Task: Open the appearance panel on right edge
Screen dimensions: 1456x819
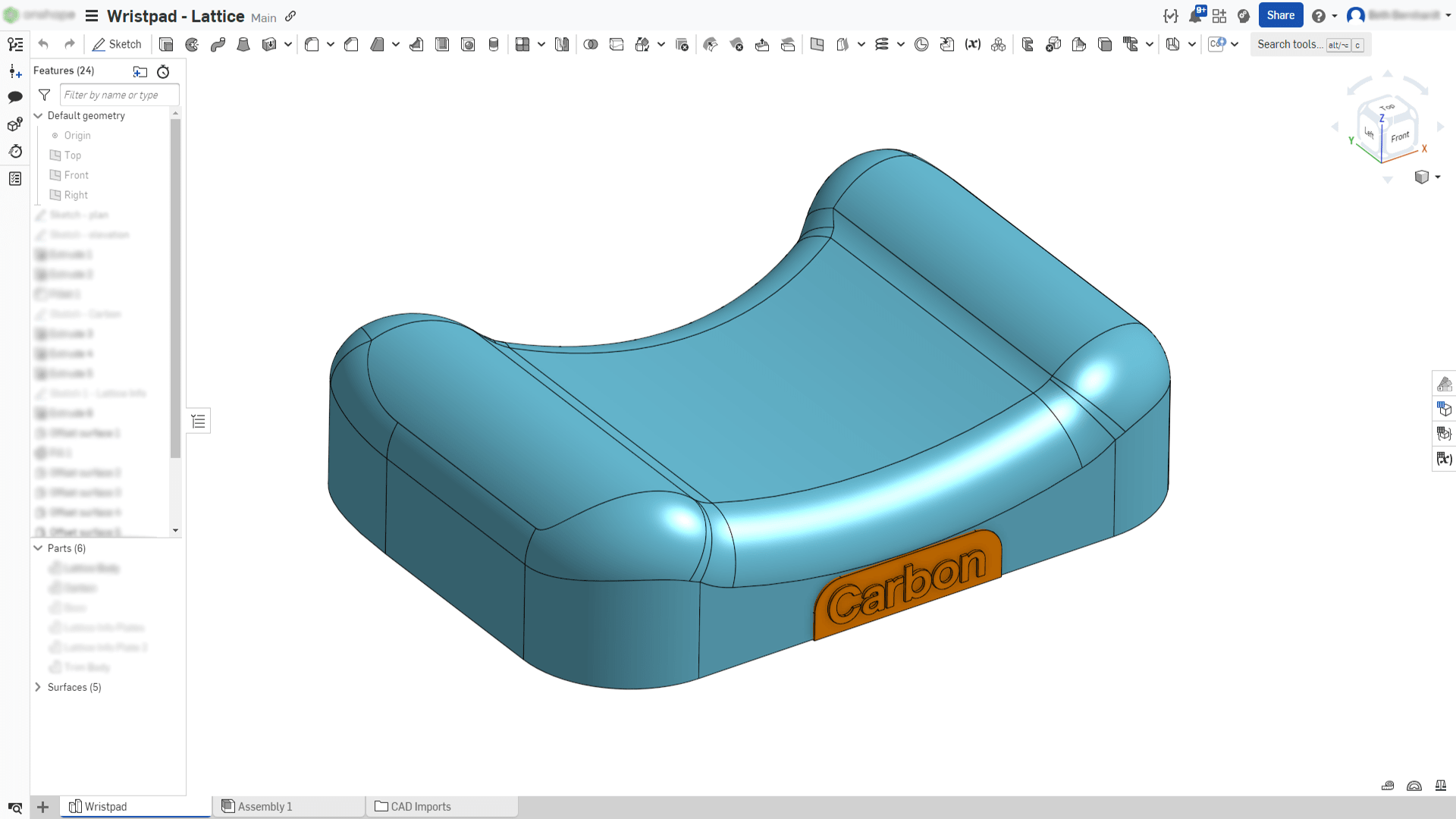Action: [1444, 384]
